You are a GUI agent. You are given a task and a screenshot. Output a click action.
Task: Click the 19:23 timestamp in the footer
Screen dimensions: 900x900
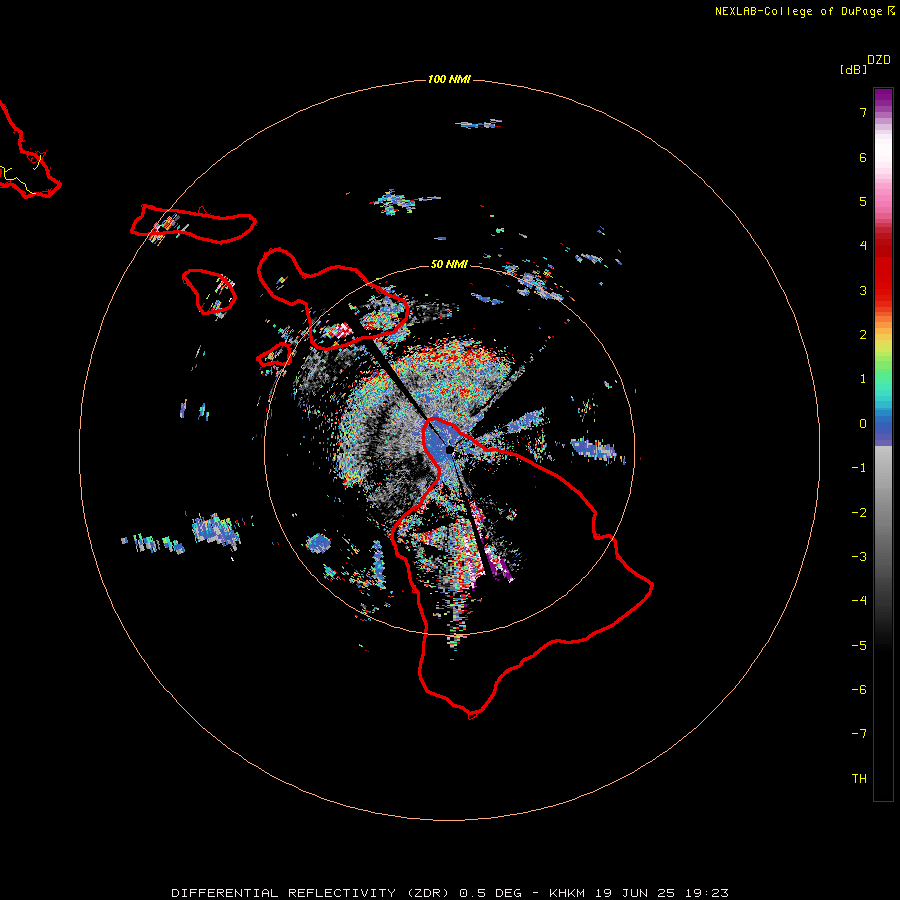pyautogui.click(x=706, y=893)
